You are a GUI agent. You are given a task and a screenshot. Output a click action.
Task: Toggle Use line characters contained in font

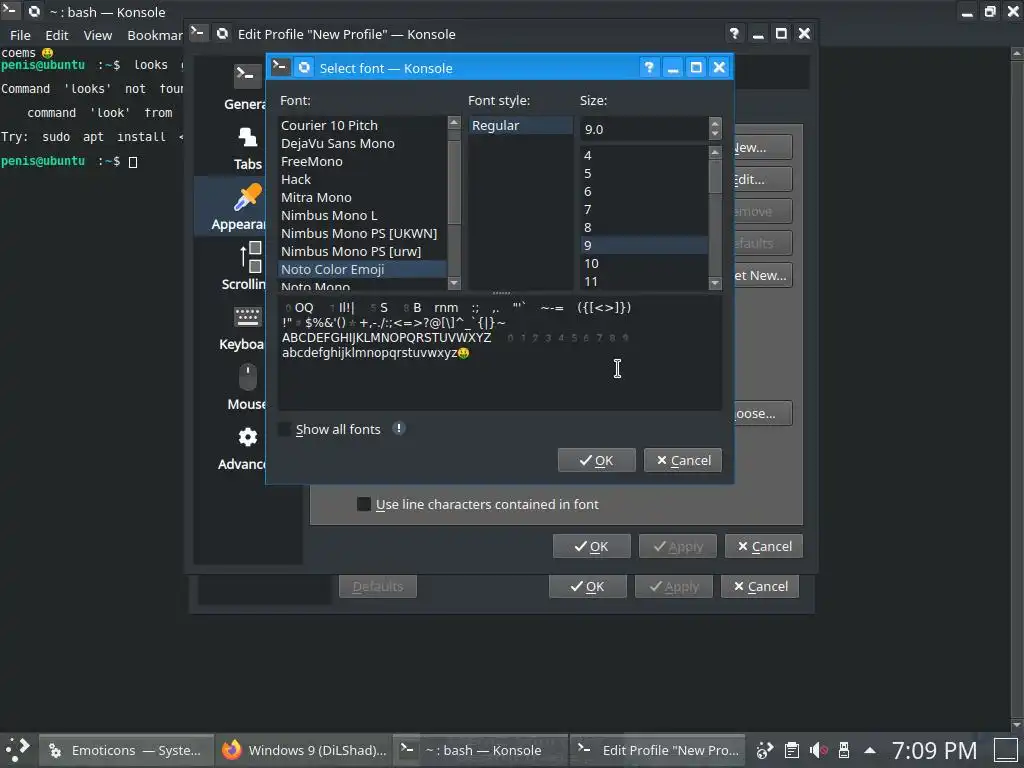pos(364,504)
